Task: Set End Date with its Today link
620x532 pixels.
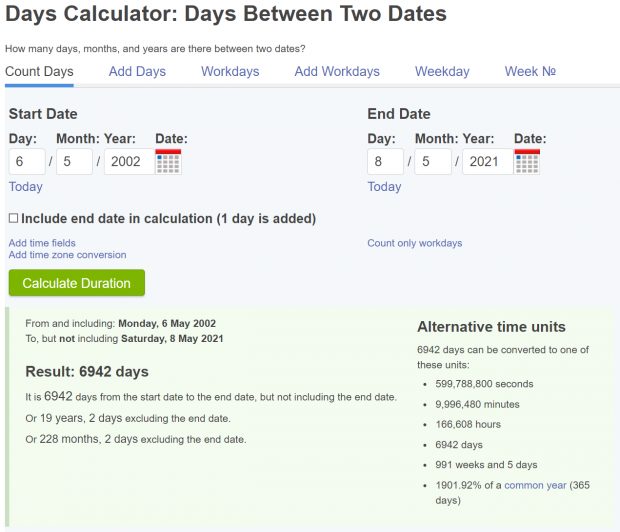Action: (x=384, y=186)
